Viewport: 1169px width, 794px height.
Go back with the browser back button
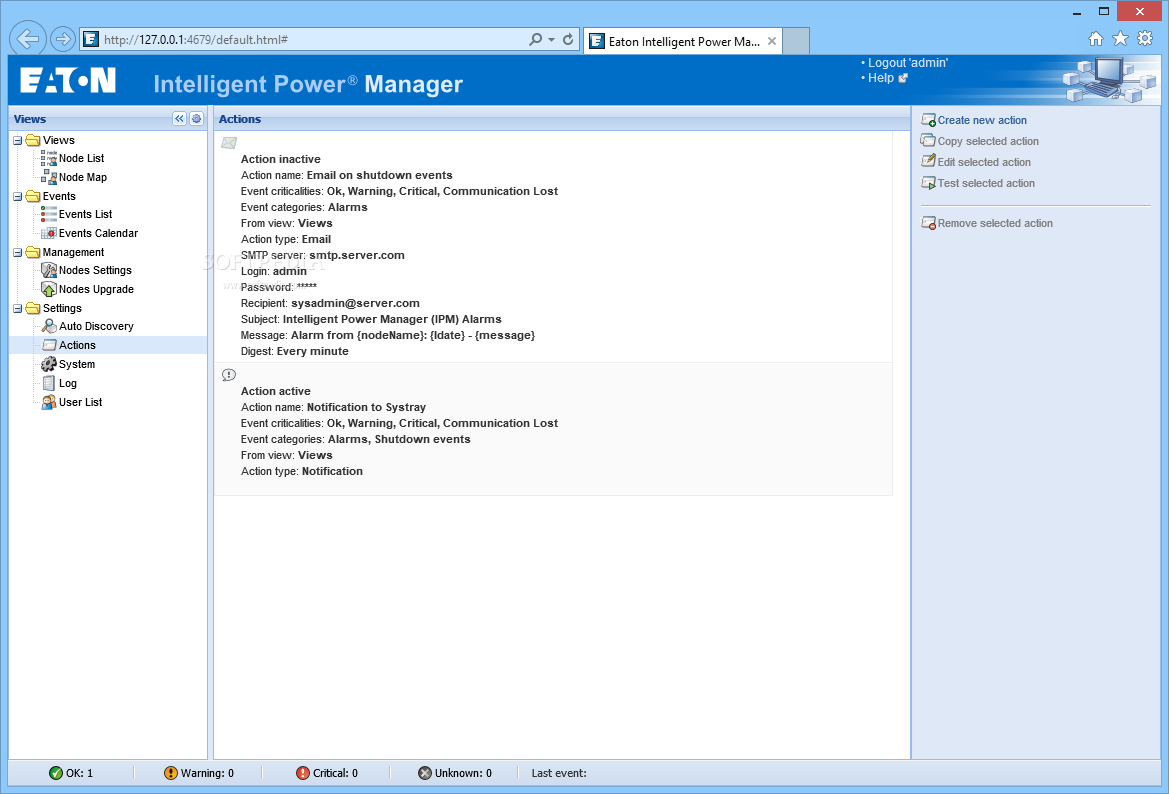28,38
